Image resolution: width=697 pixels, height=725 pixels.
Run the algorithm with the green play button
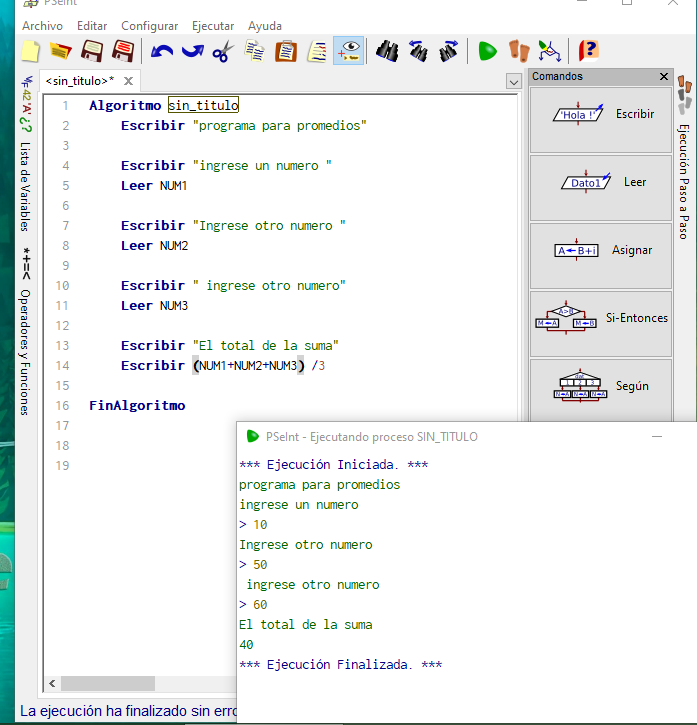pyautogui.click(x=487, y=51)
